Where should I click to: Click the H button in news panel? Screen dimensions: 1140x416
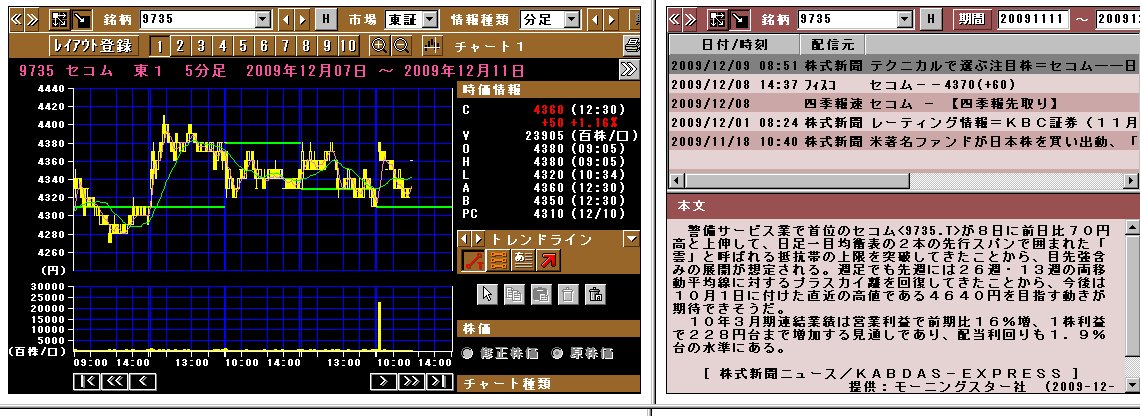click(x=930, y=20)
